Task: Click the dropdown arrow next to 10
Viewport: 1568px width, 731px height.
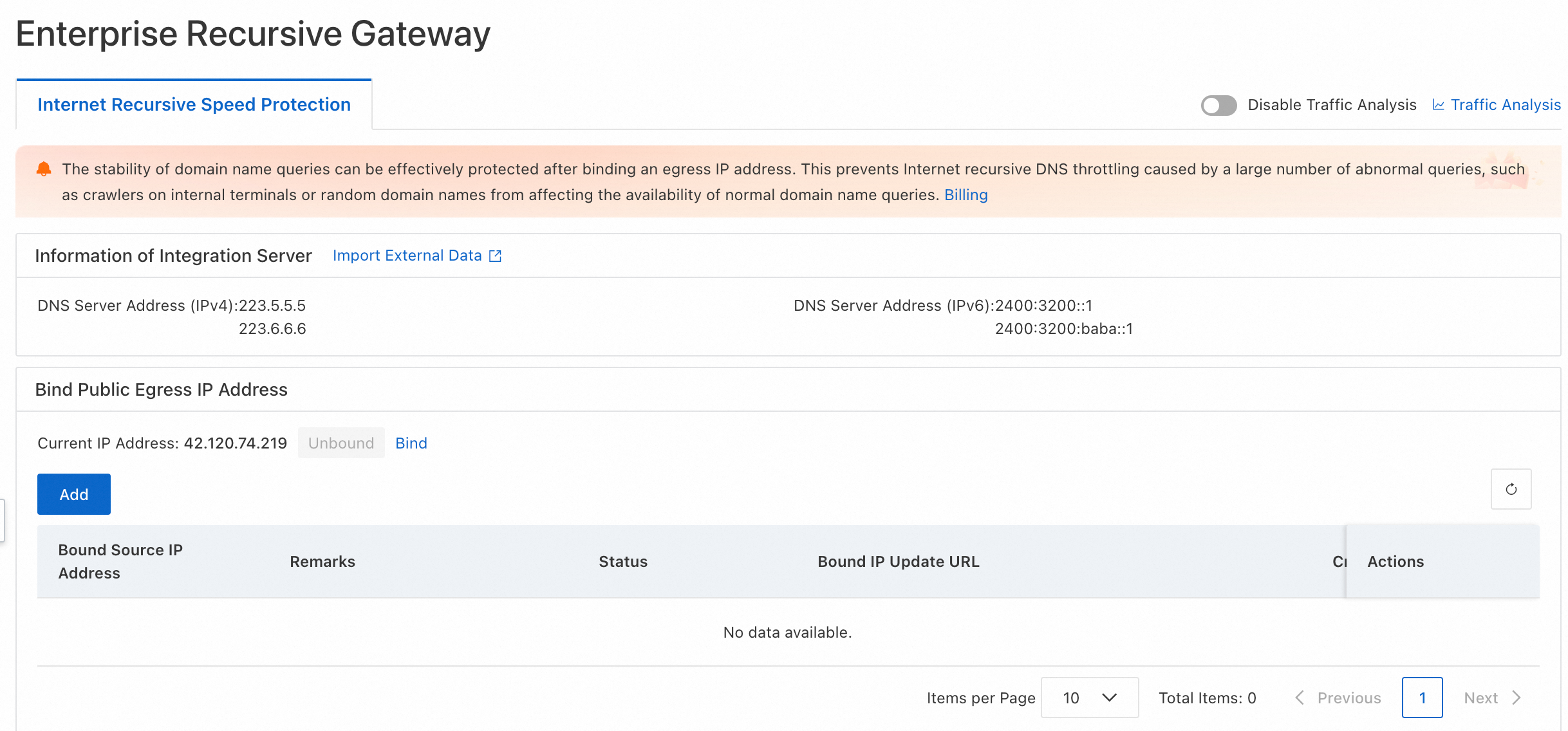Action: click(1109, 698)
